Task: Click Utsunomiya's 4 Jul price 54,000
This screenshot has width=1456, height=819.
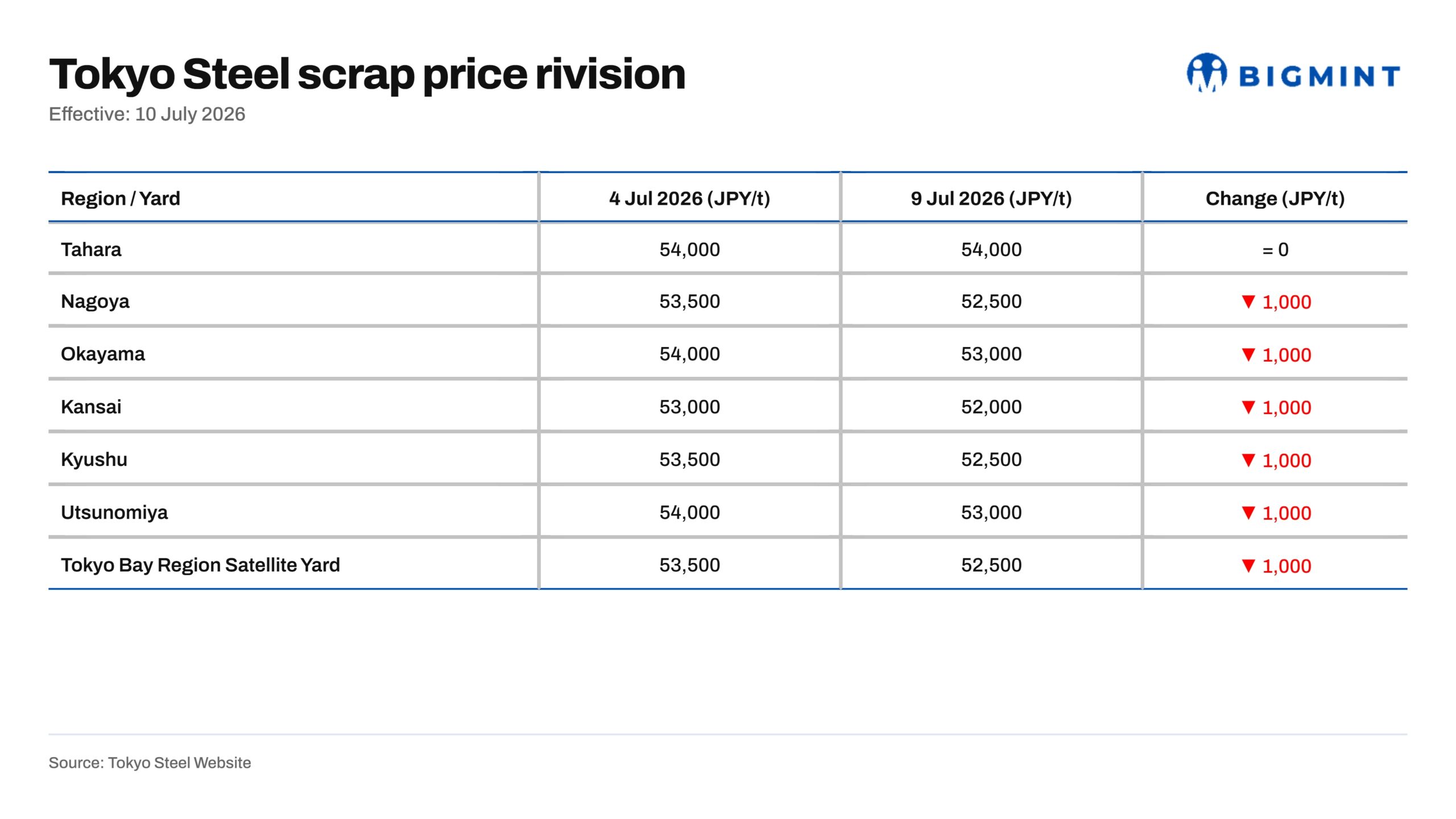Action: (689, 512)
